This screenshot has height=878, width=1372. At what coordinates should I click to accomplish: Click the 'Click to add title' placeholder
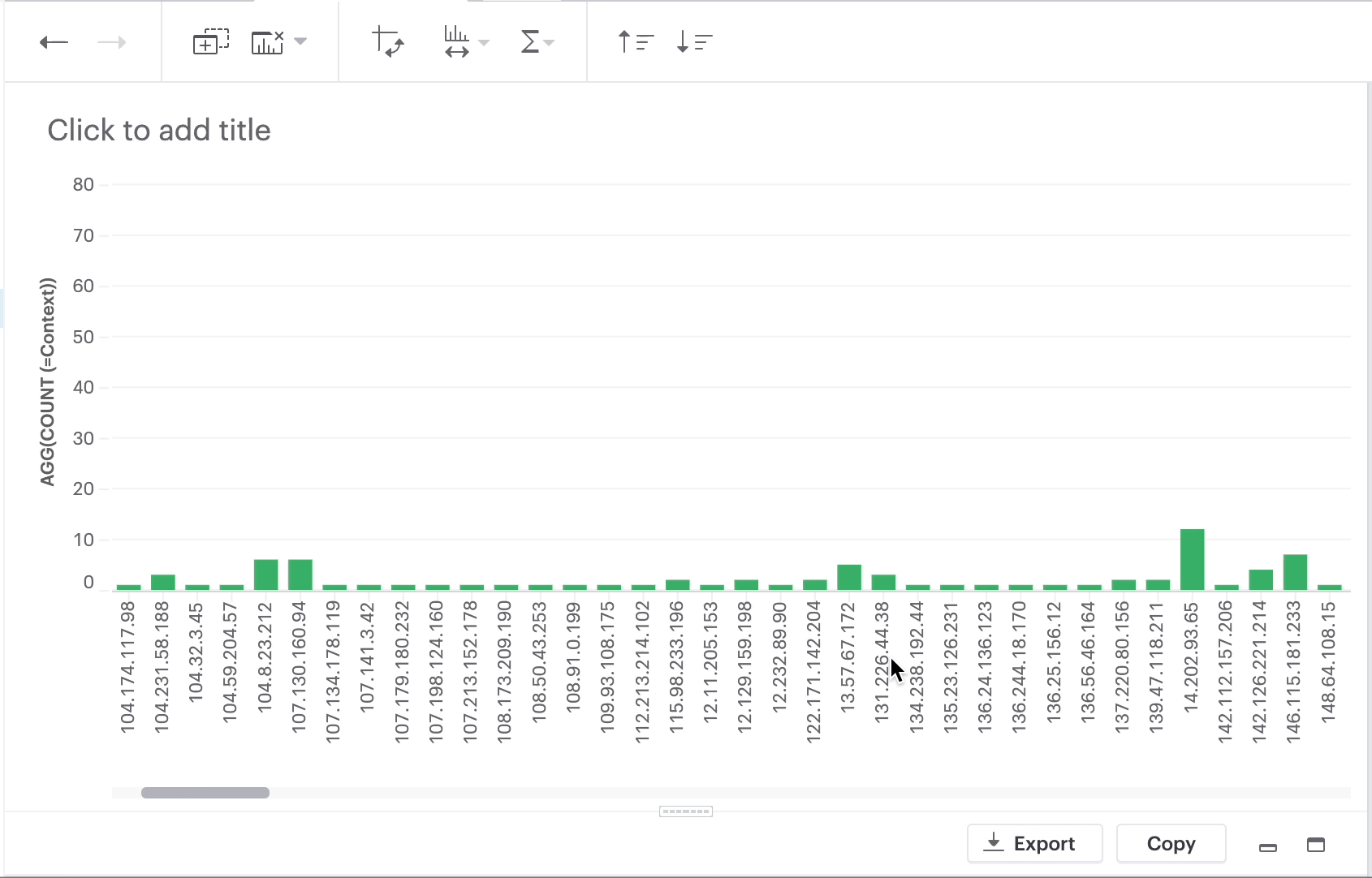click(x=159, y=130)
